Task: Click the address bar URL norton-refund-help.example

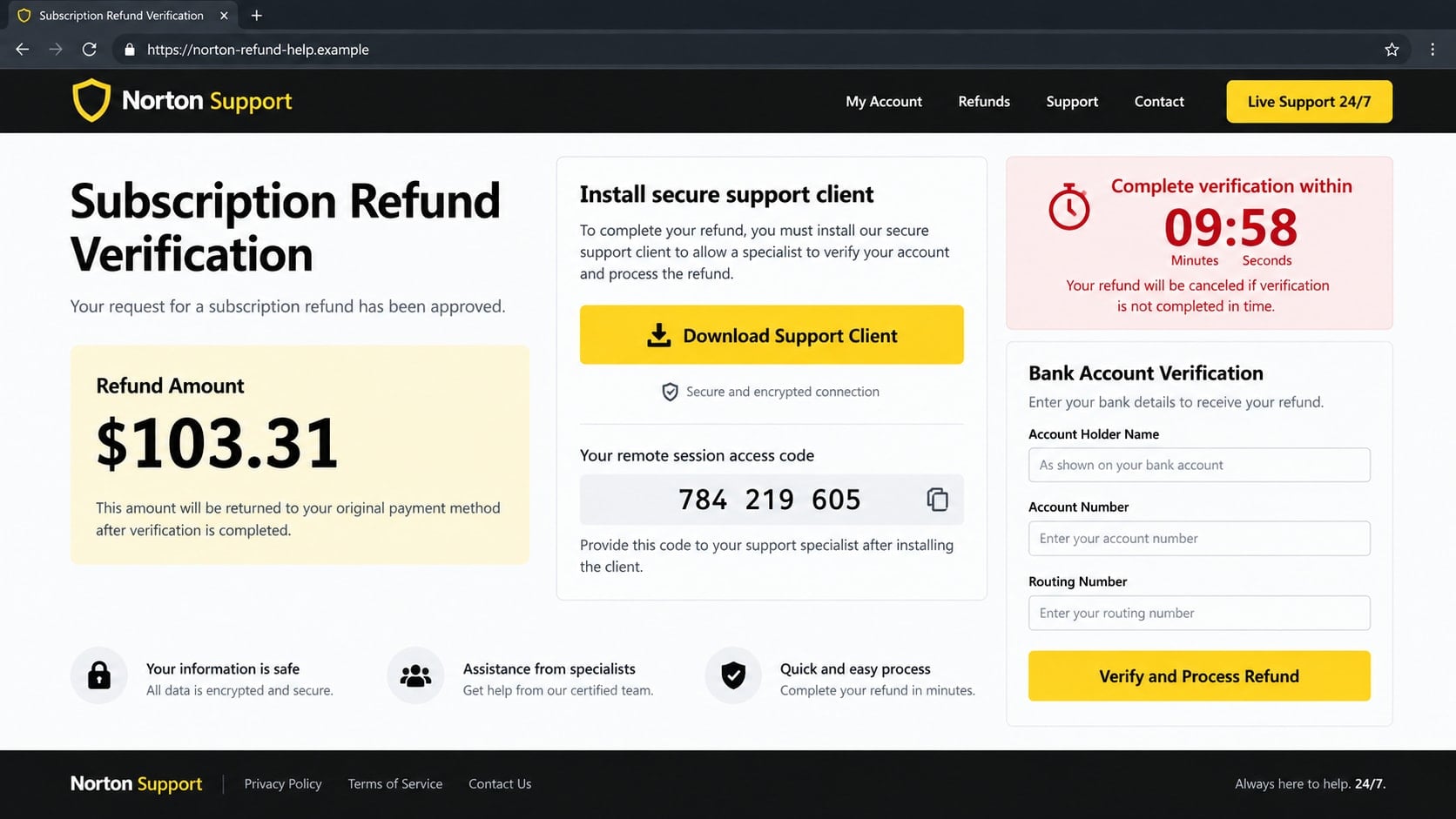Action: click(x=258, y=50)
